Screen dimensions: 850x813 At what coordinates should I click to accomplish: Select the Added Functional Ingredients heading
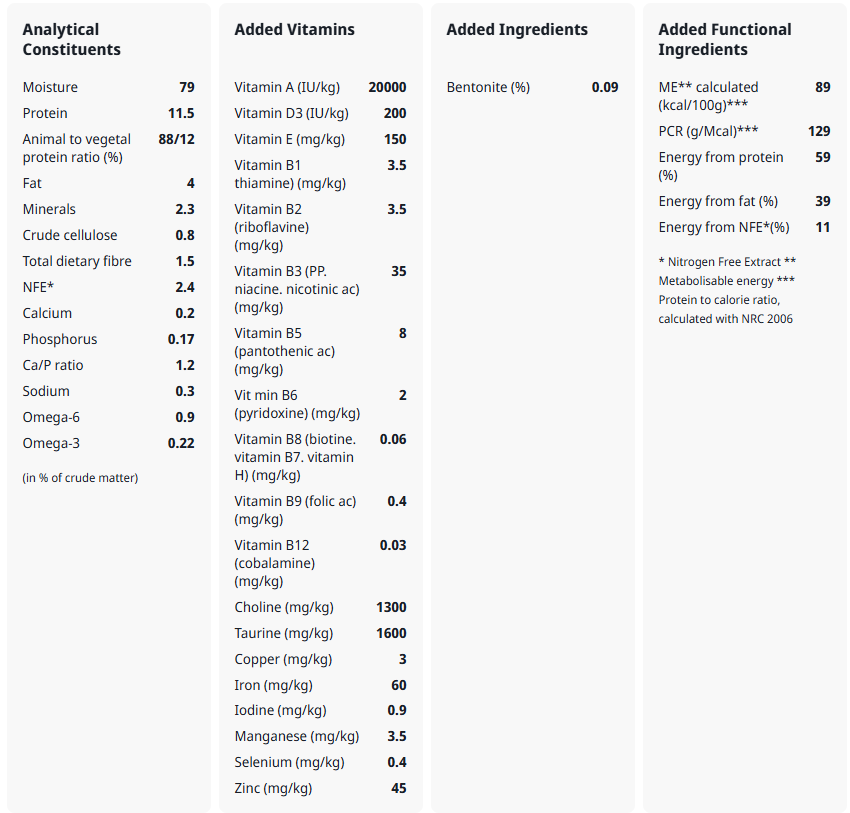pos(724,40)
